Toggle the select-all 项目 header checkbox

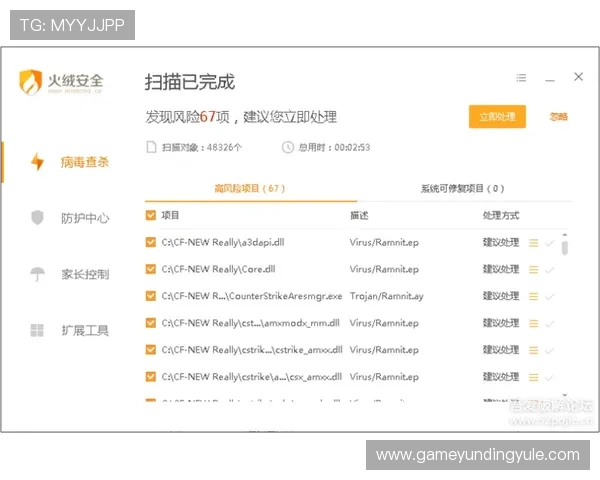[151, 215]
